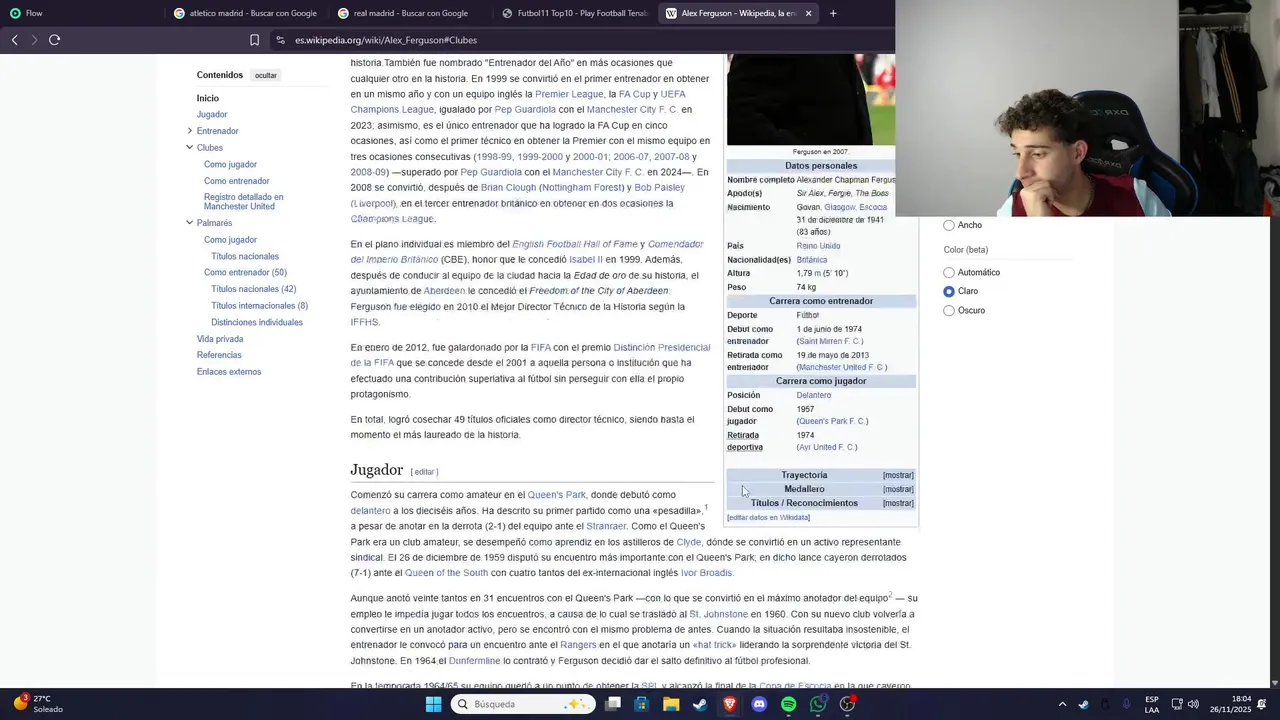The height and width of the screenshot is (720, 1280).
Task: Click the Brave browser taskbar icon
Action: pyautogui.click(x=729, y=704)
